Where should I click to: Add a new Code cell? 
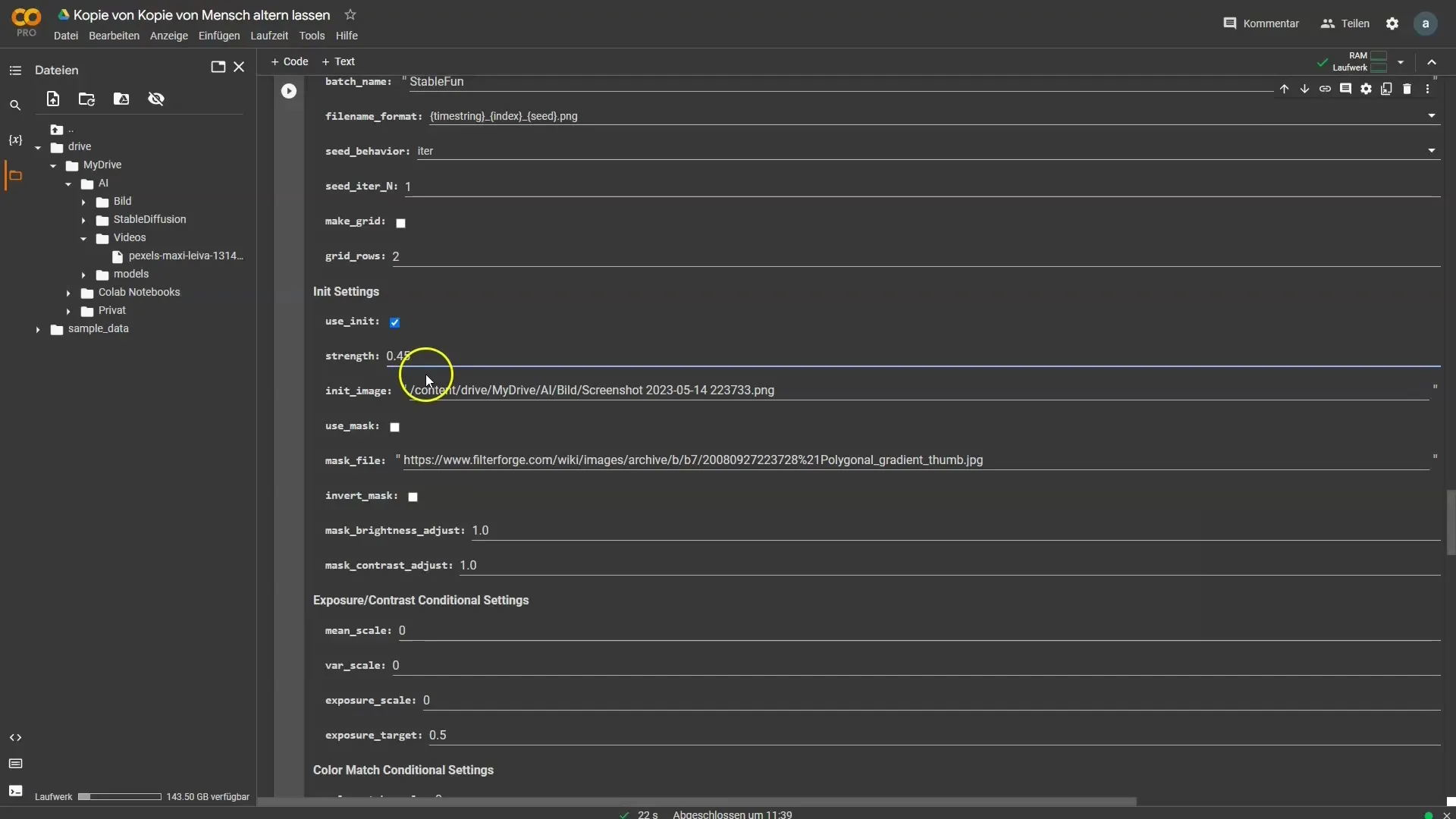(290, 61)
